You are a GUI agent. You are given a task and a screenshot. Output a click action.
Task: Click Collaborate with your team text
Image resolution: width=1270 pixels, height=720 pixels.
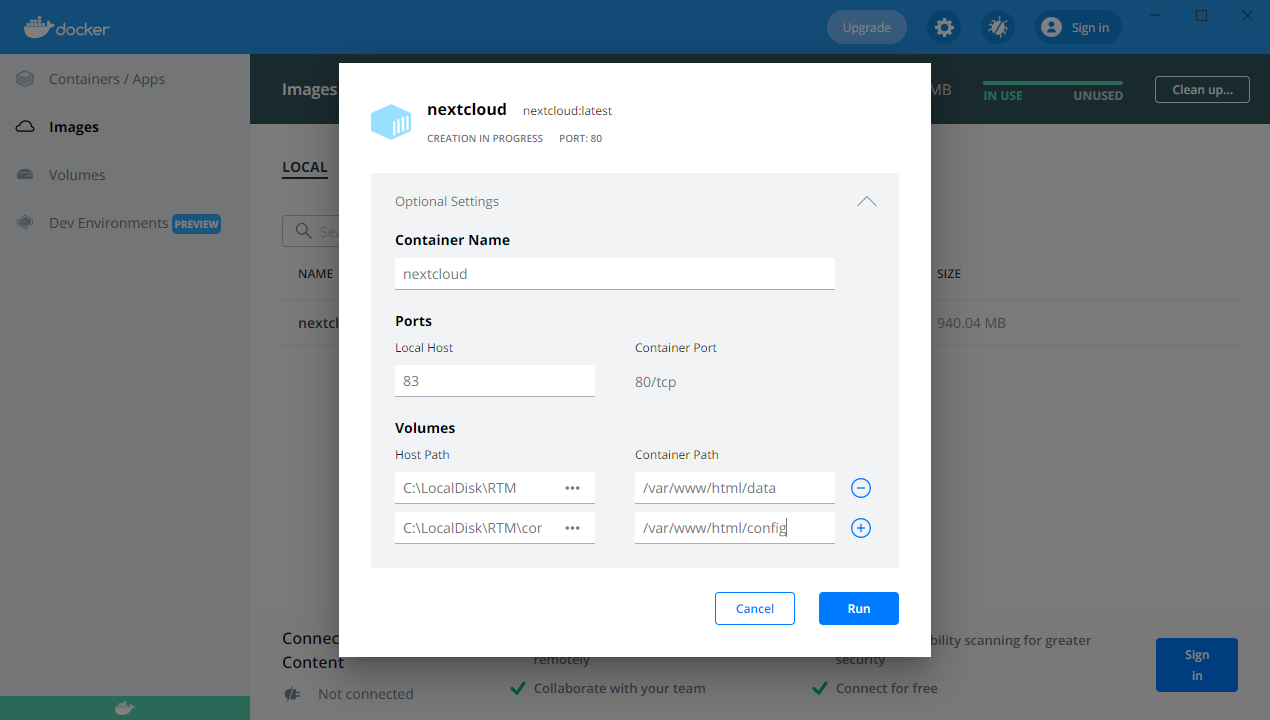pos(619,688)
